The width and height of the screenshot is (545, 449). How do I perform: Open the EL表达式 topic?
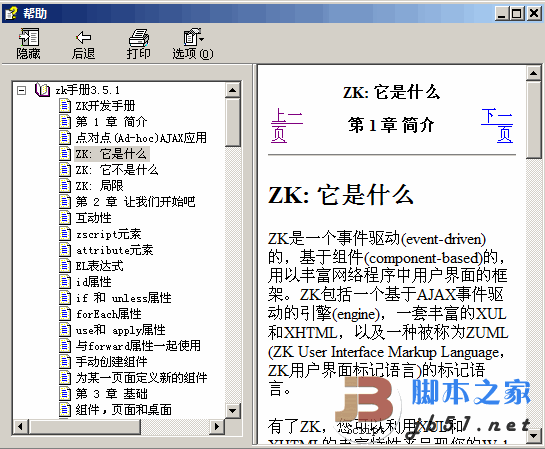[x=99, y=266]
